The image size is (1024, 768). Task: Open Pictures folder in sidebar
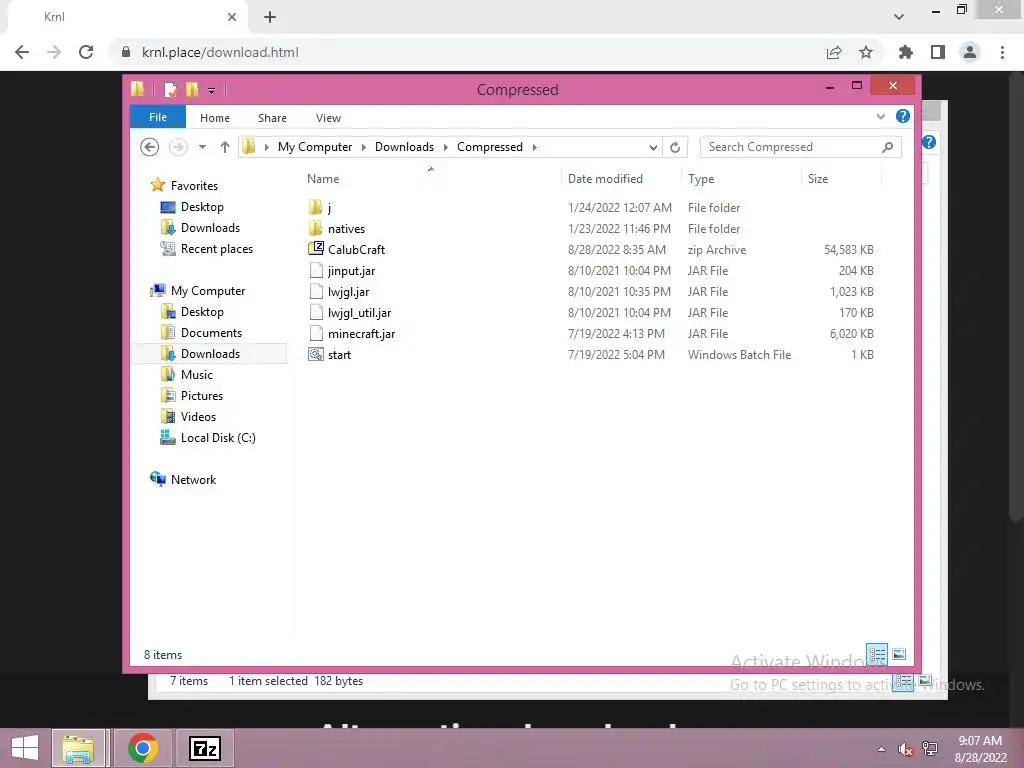(x=201, y=396)
